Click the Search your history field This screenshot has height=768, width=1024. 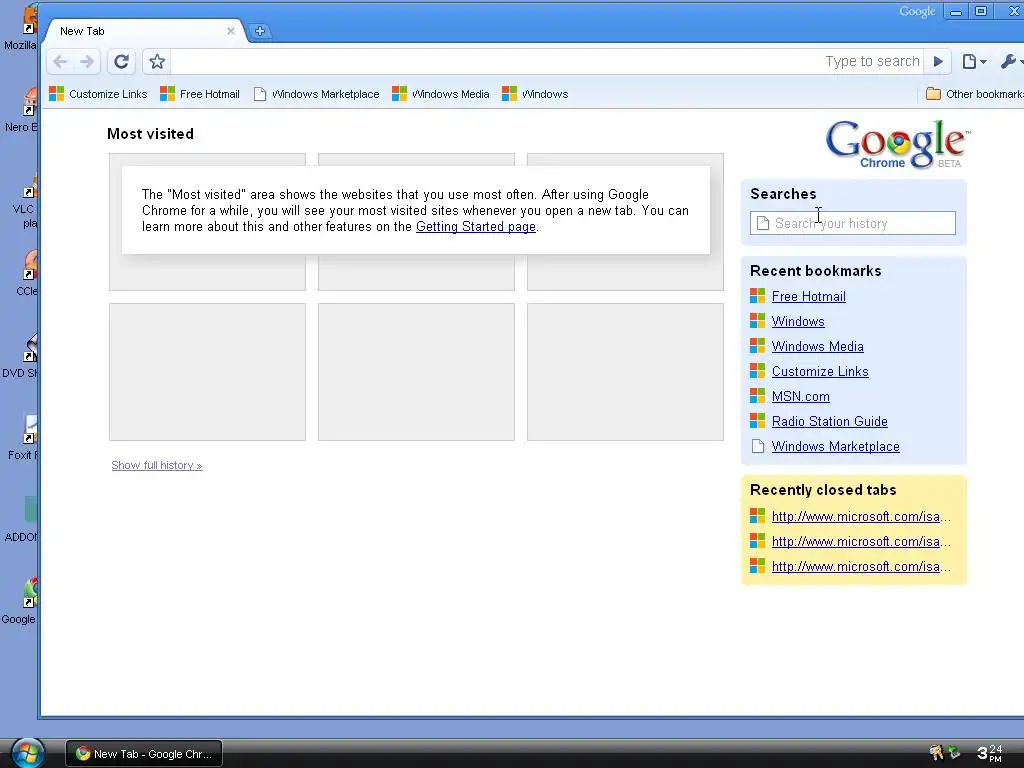coord(853,223)
